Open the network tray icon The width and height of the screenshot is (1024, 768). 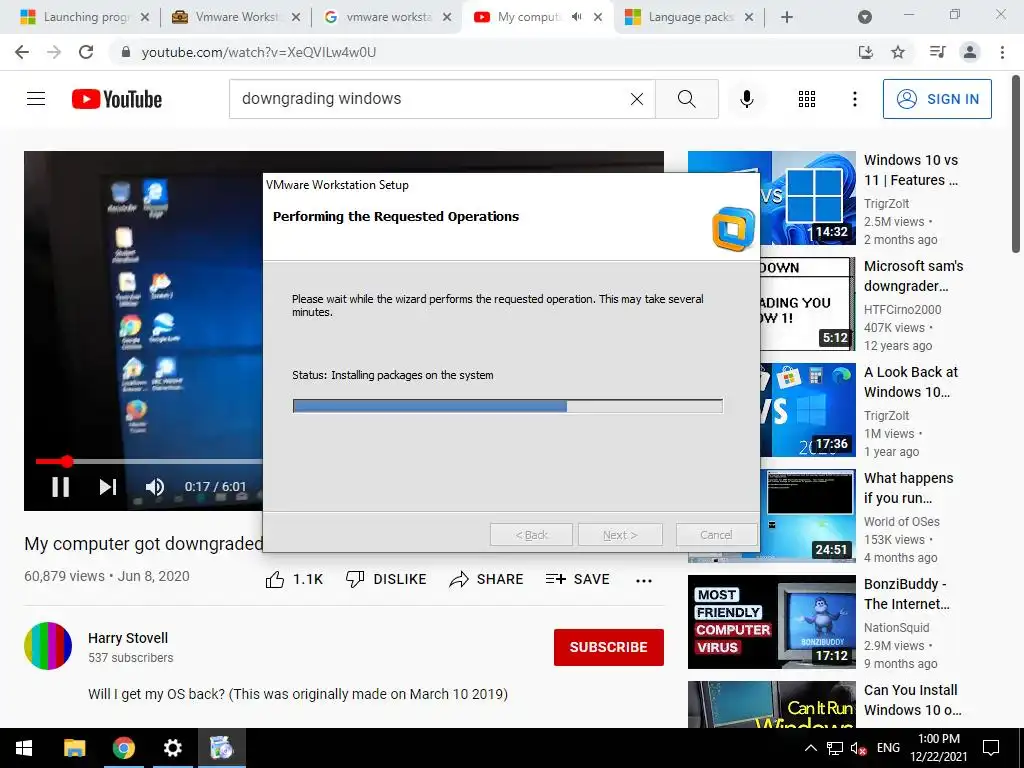pyautogui.click(x=835, y=748)
